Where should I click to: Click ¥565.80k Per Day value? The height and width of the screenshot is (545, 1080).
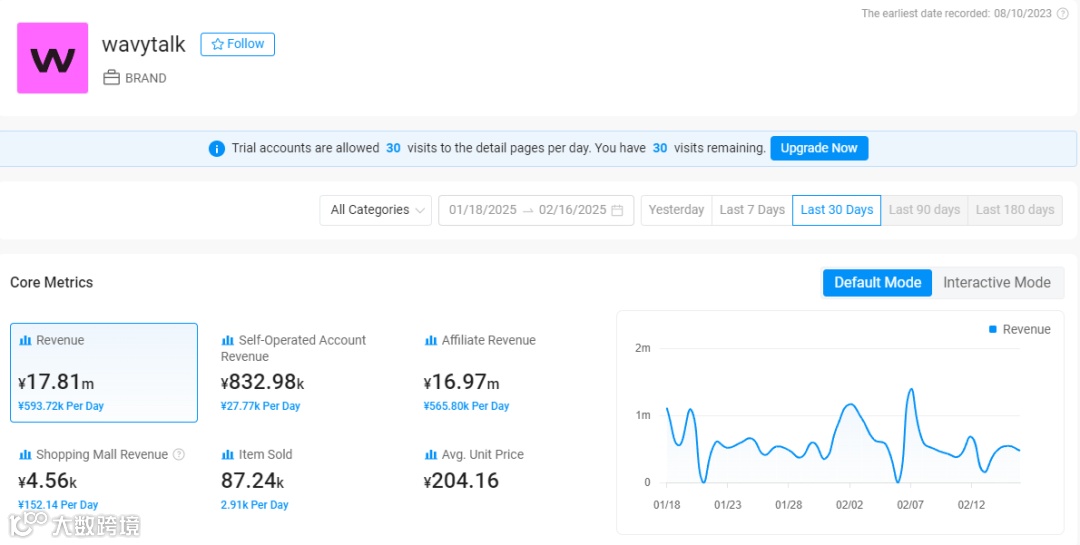pyautogui.click(x=466, y=407)
